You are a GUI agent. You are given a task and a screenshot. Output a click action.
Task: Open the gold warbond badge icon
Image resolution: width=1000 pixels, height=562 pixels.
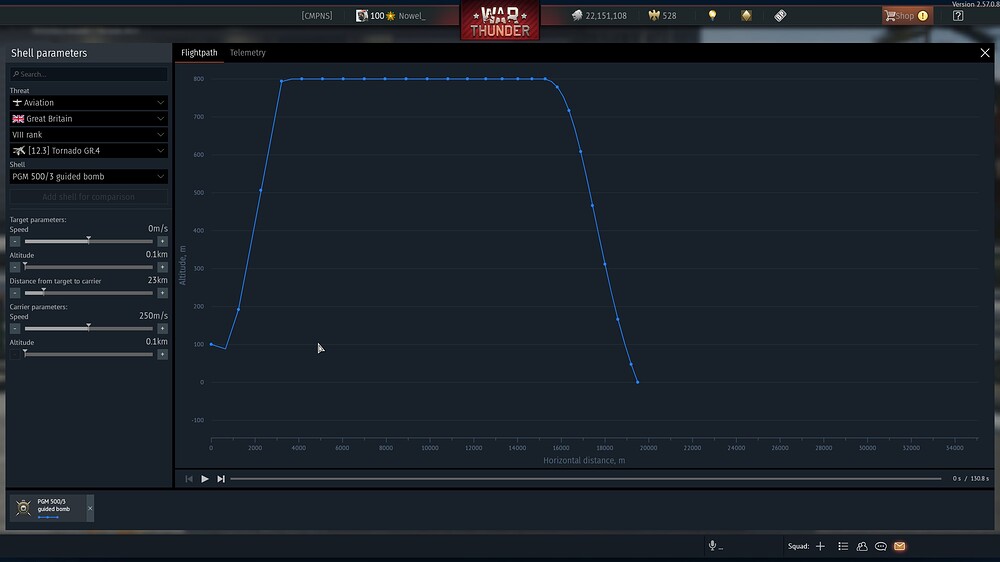pos(746,15)
